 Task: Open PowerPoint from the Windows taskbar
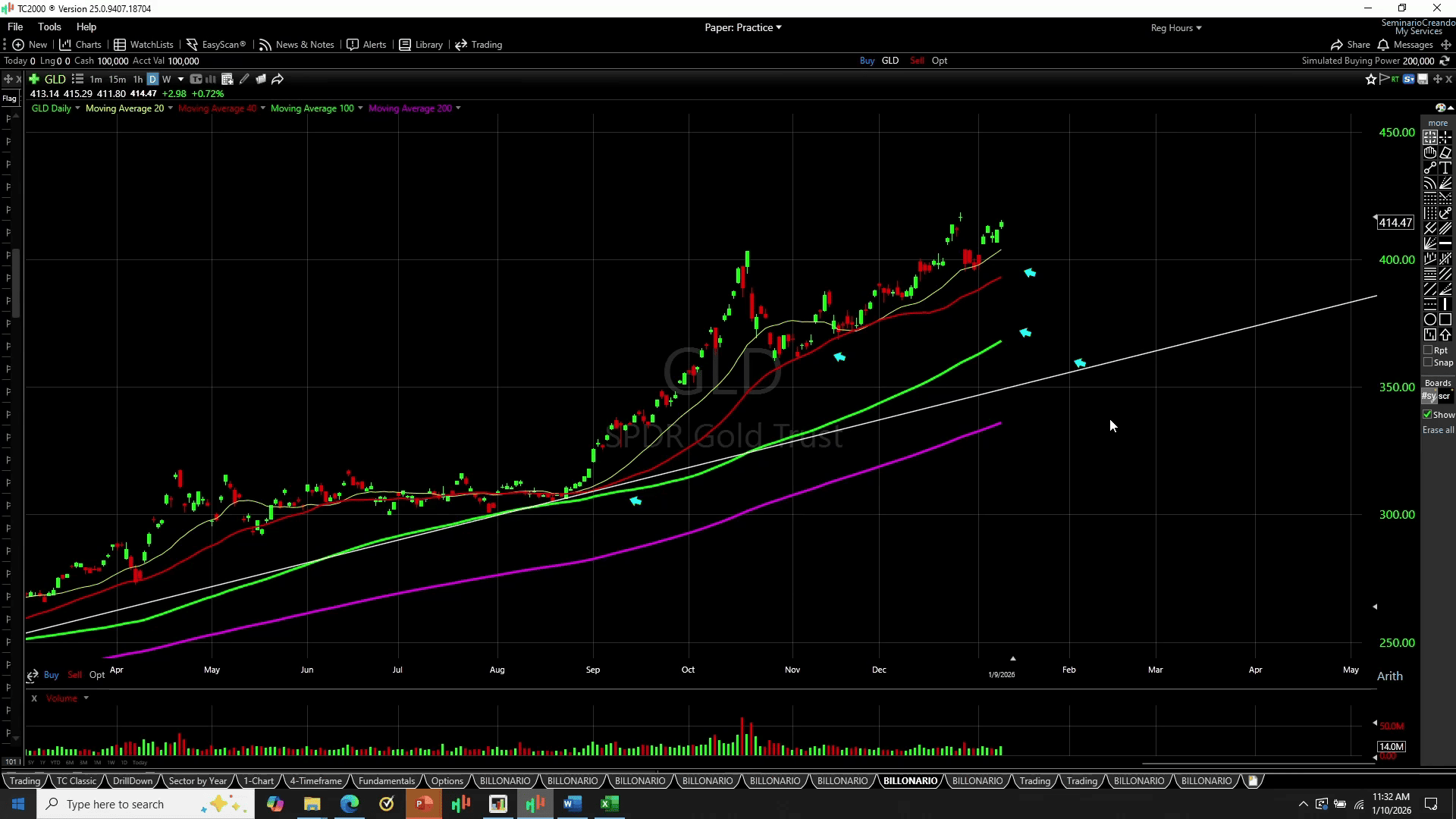pos(423,804)
